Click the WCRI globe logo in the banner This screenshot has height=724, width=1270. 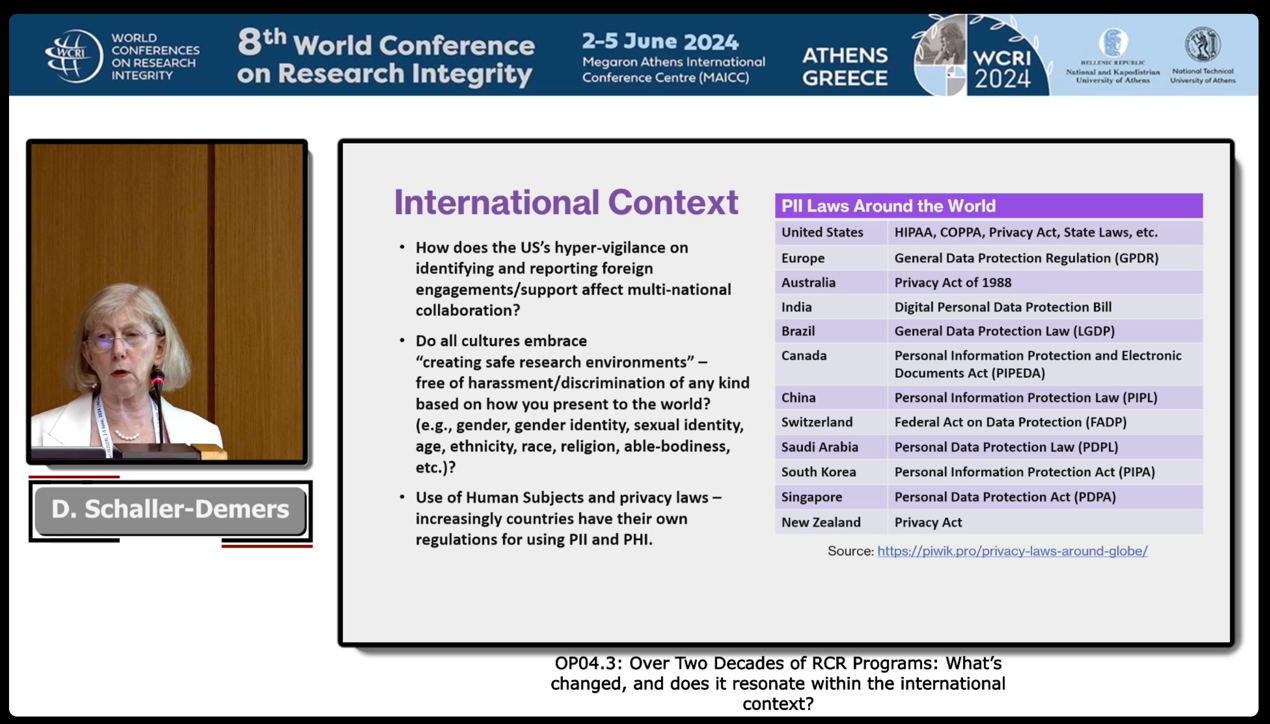click(74, 55)
